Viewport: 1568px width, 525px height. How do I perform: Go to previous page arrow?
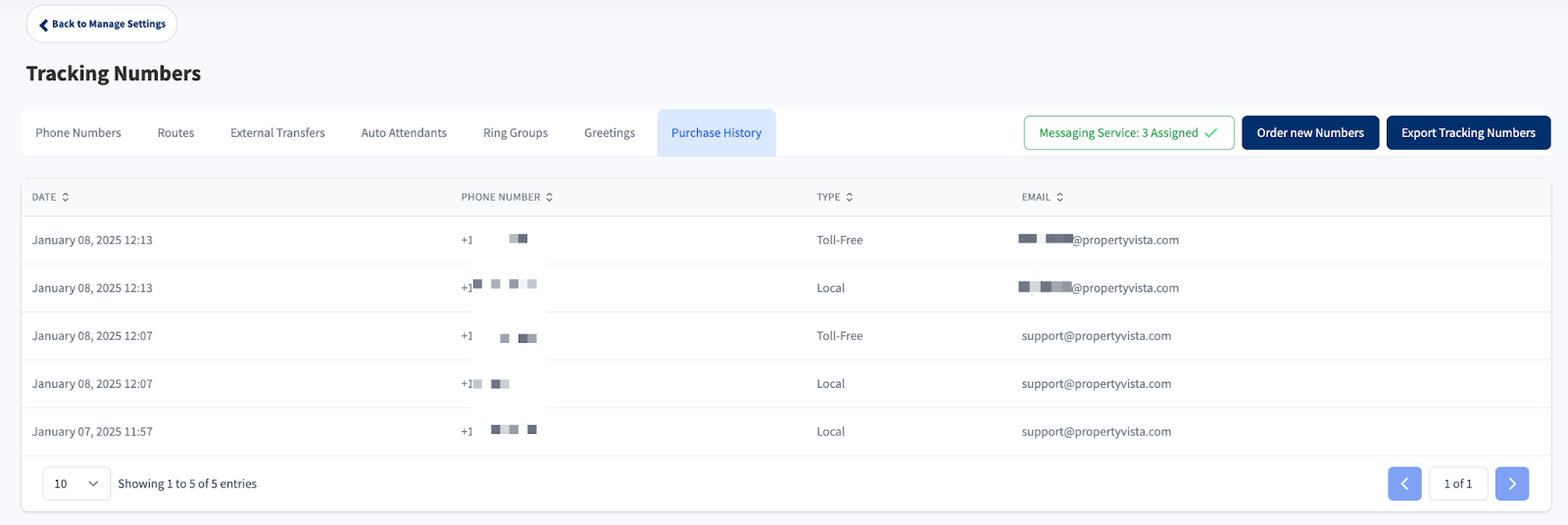pos(1404,484)
